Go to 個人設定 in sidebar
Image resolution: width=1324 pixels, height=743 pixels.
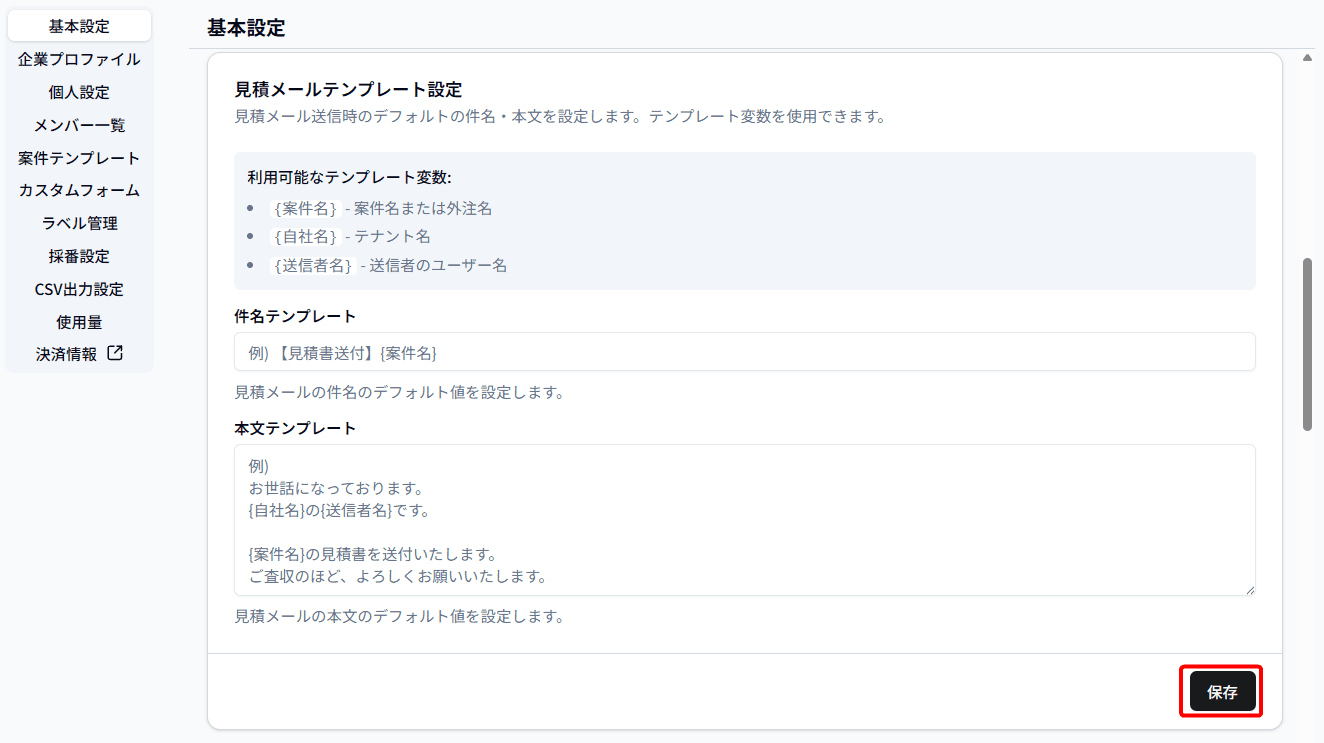pyautogui.click(x=79, y=92)
